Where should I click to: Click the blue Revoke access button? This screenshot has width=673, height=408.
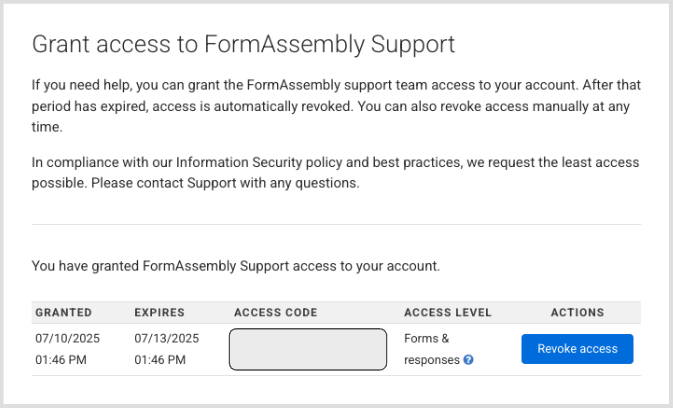tap(577, 349)
